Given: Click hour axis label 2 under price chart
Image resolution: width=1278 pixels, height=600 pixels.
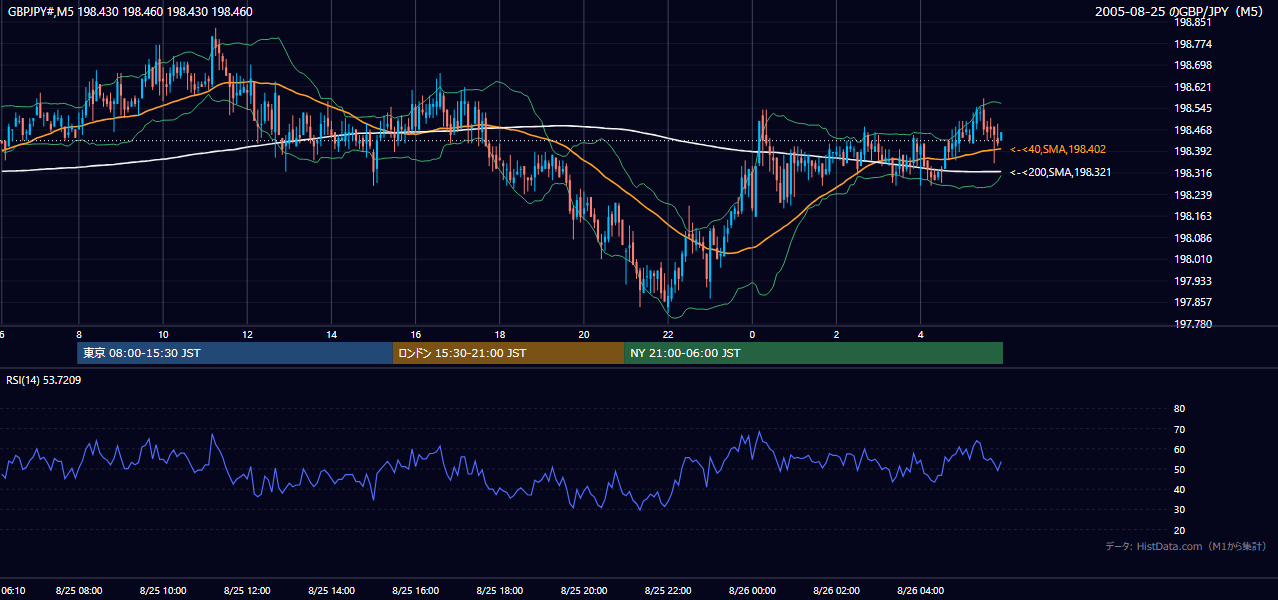Looking at the screenshot, I should coord(836,335).
